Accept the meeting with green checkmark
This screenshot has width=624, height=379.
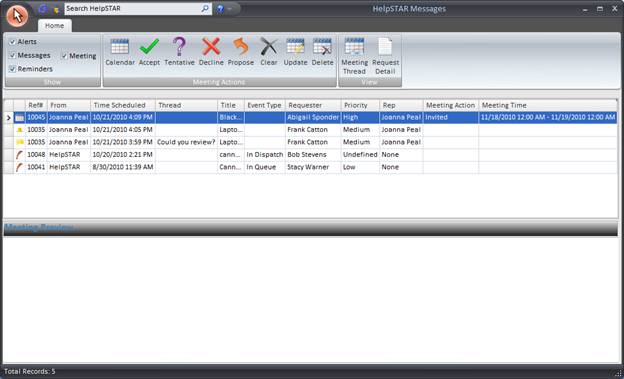tap(149, 52)
